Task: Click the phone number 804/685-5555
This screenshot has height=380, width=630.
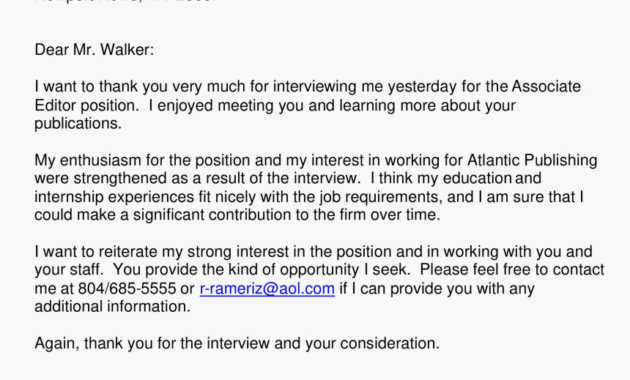Action: pos(127,288)
